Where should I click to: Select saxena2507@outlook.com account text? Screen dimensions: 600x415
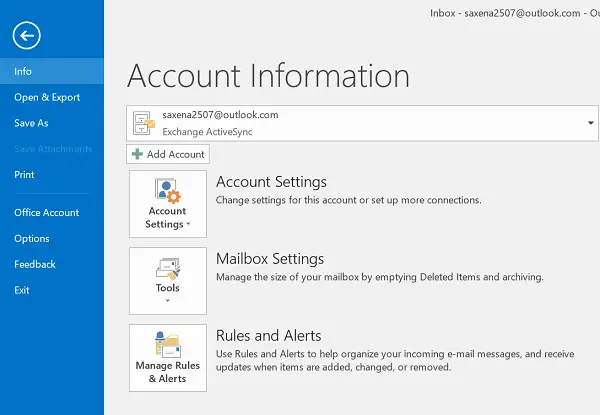tap(220, 115)
